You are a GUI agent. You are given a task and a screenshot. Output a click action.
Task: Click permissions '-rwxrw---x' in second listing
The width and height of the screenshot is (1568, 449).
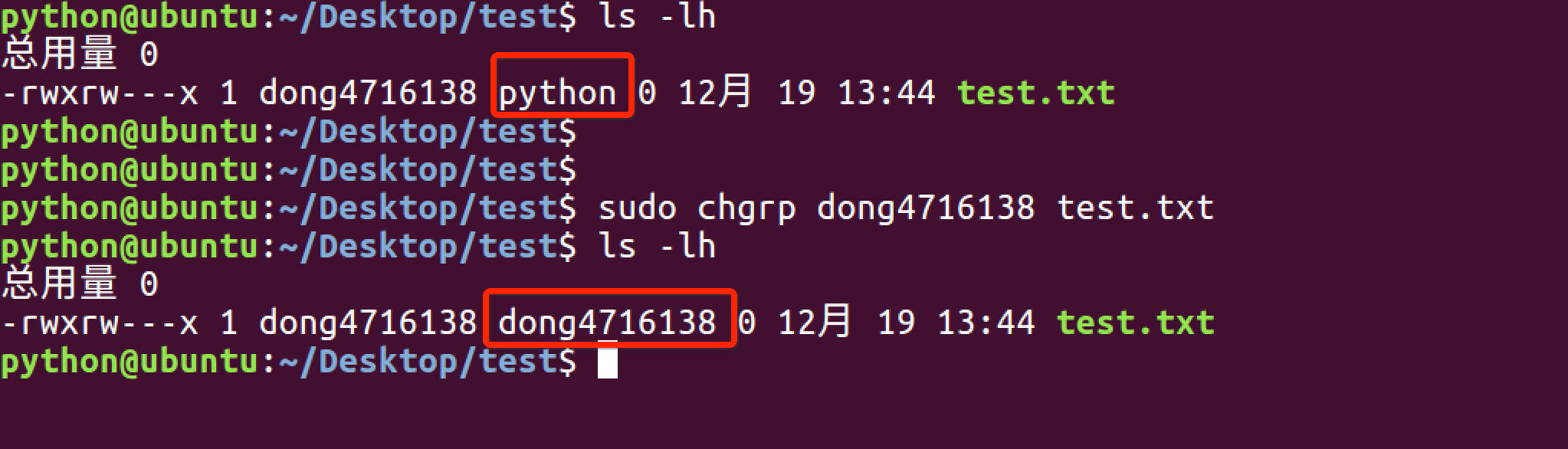pos(100,323)
